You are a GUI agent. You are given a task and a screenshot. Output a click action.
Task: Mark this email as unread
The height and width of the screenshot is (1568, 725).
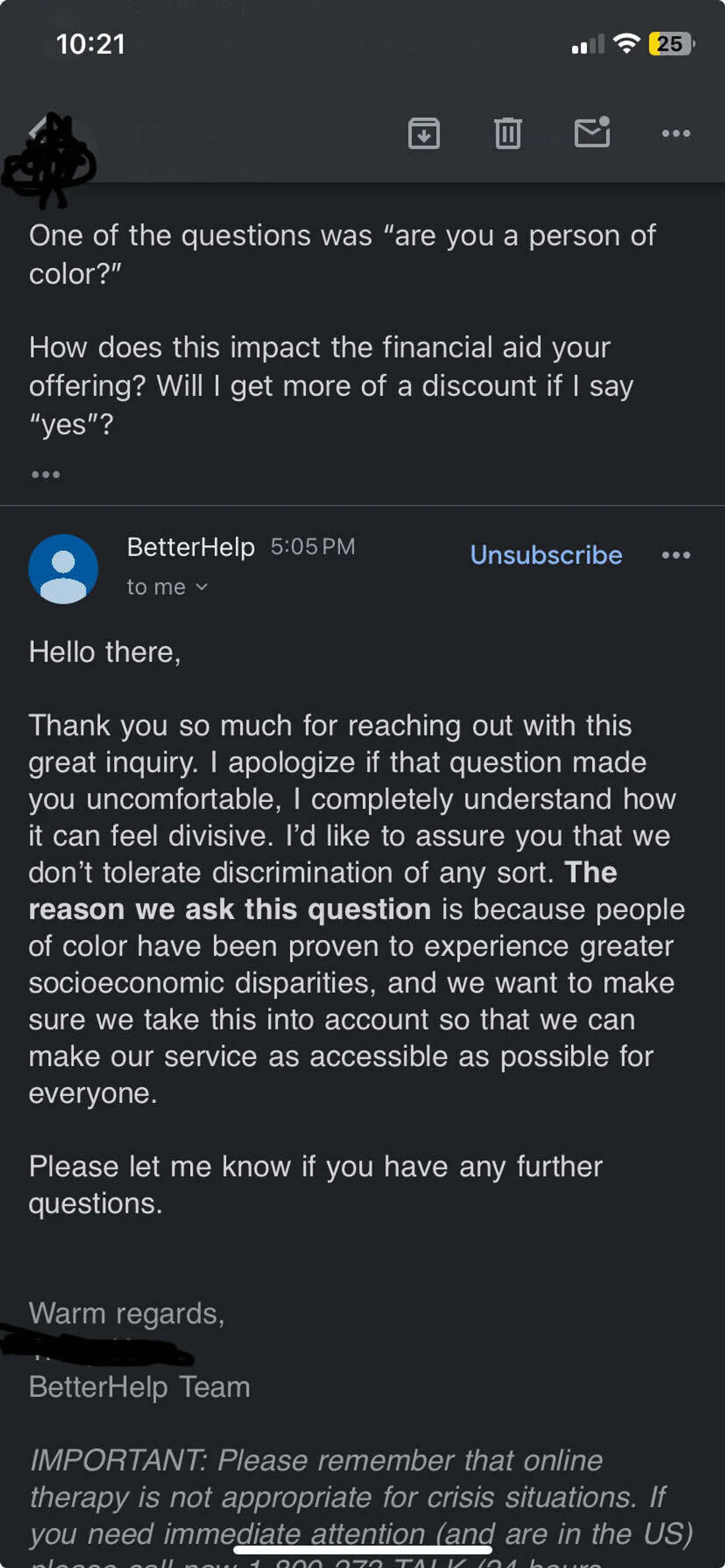click(x=592, y=132)
